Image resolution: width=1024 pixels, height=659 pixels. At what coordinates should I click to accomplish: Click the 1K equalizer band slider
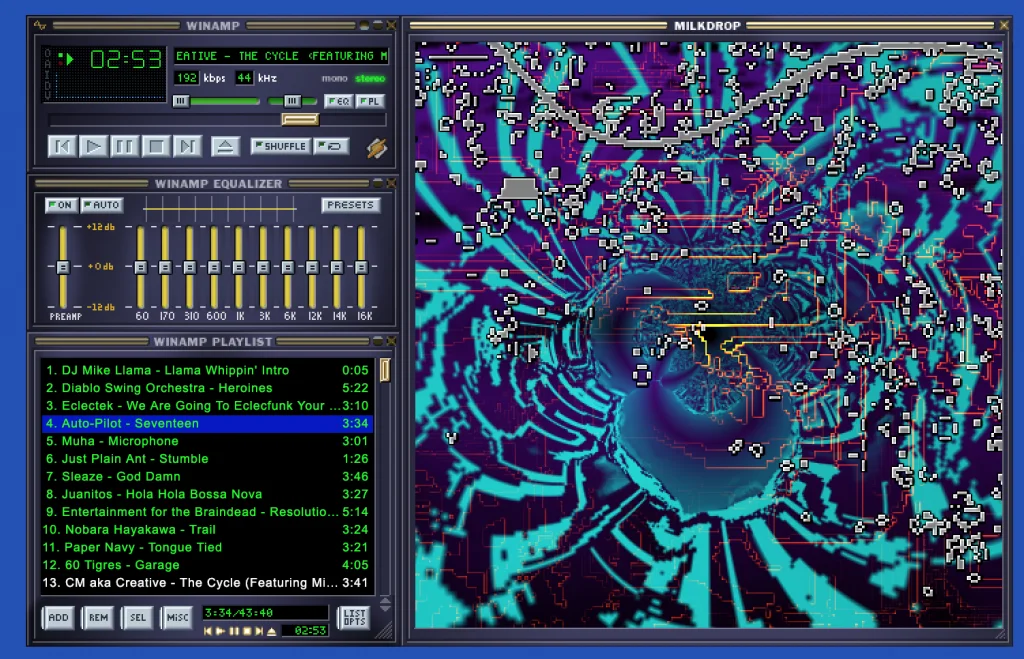point(238,266)
